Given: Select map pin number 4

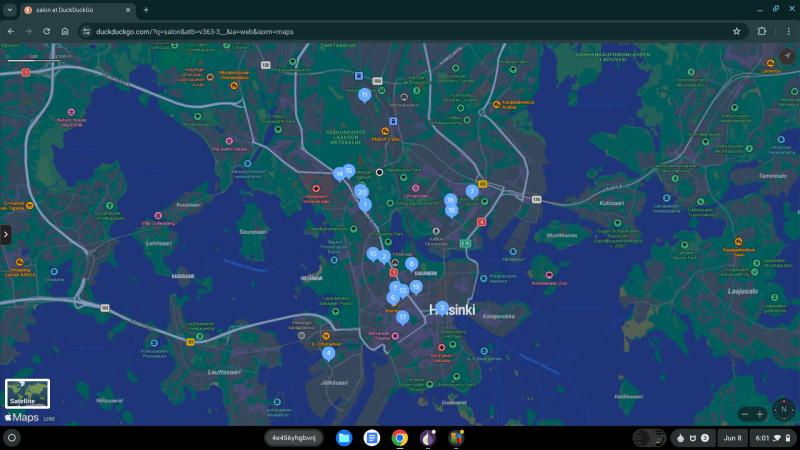Looking at the screenshot, I should pos(328,353).
